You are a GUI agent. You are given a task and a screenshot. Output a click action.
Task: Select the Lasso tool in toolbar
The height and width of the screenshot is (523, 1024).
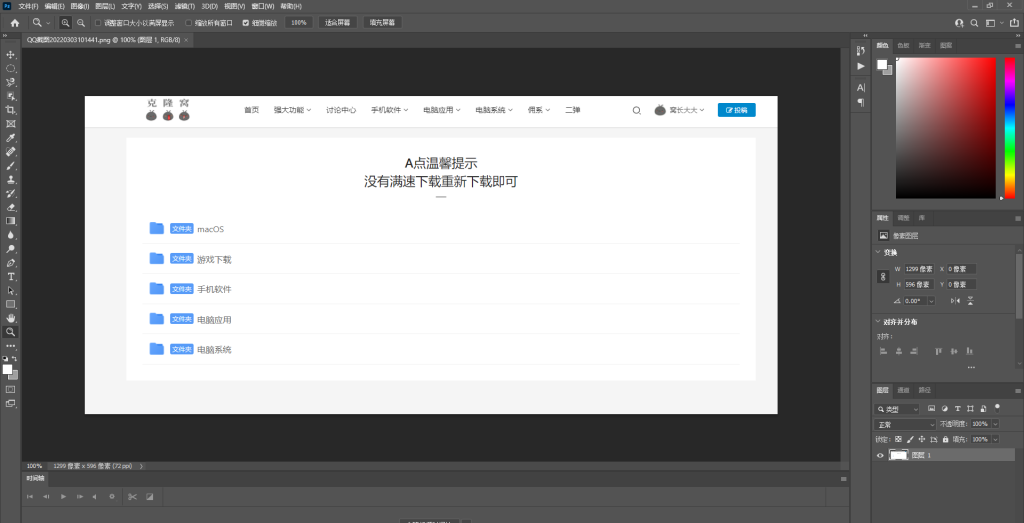point(10,82)
